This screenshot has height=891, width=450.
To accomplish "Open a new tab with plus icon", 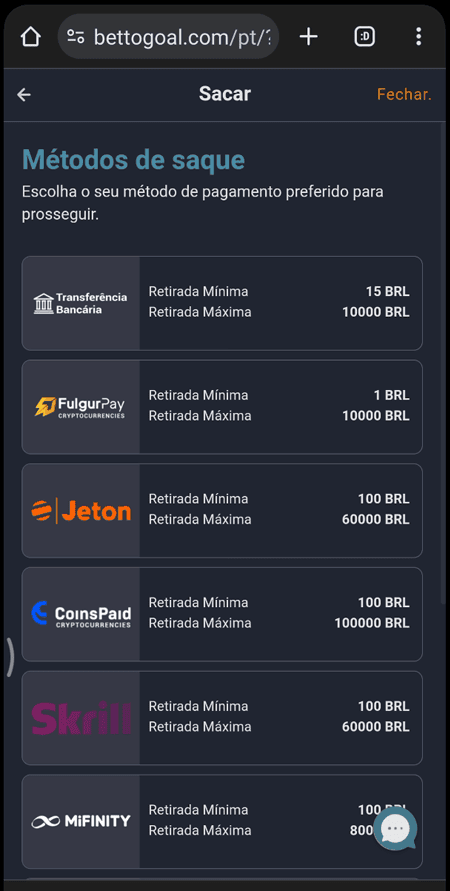I will [308, 37].
